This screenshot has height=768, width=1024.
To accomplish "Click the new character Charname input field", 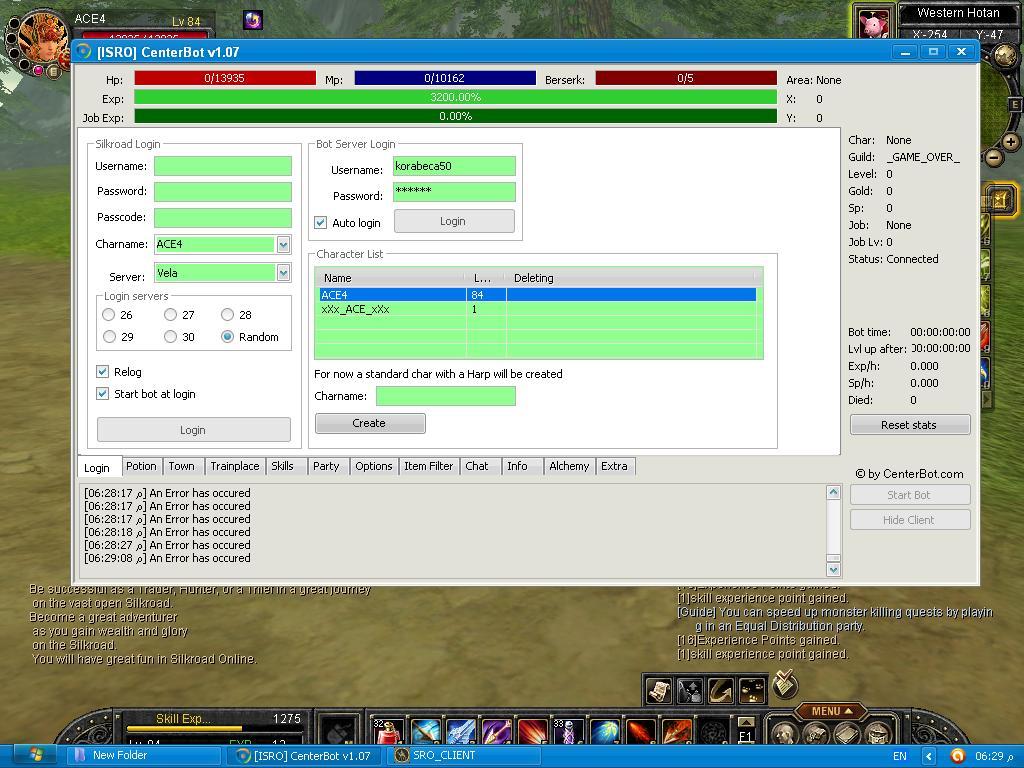I will point(446,396).
